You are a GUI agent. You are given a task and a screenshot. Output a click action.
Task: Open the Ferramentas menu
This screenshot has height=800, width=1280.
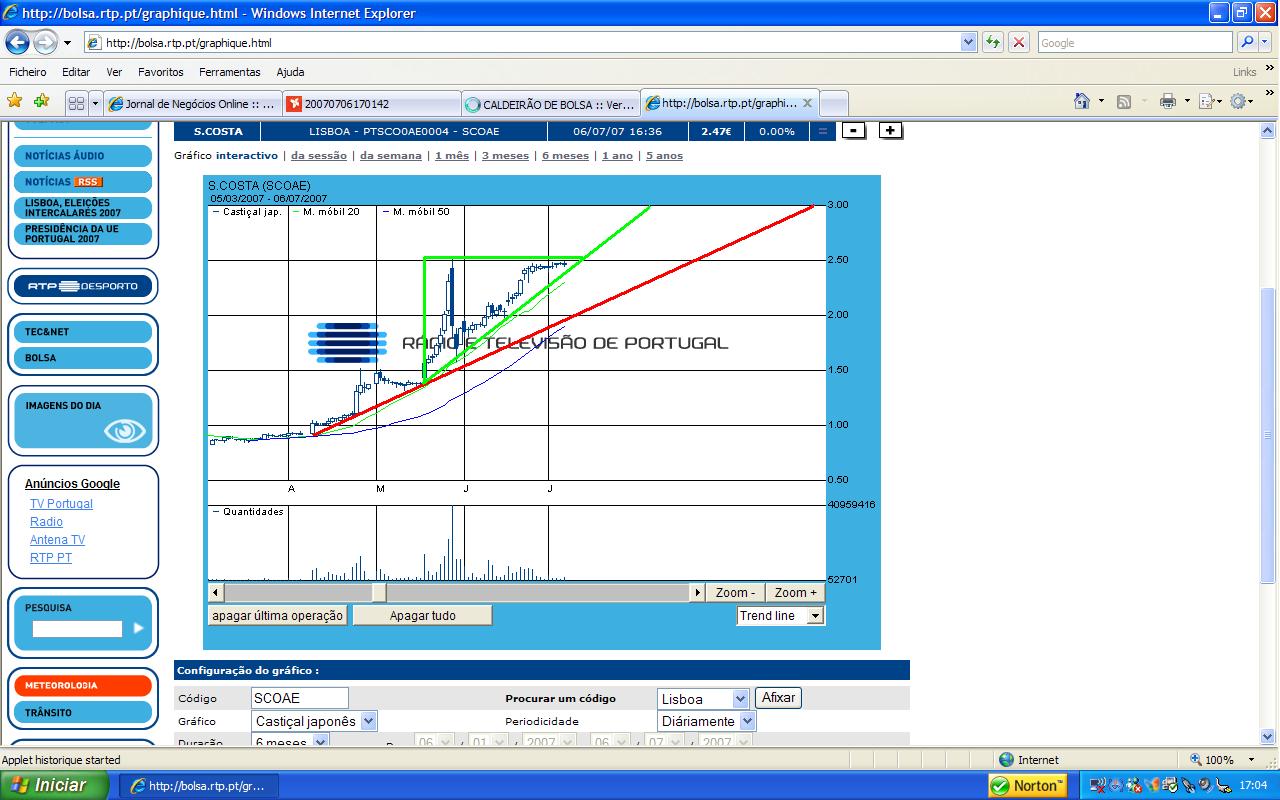coord(229,72)
